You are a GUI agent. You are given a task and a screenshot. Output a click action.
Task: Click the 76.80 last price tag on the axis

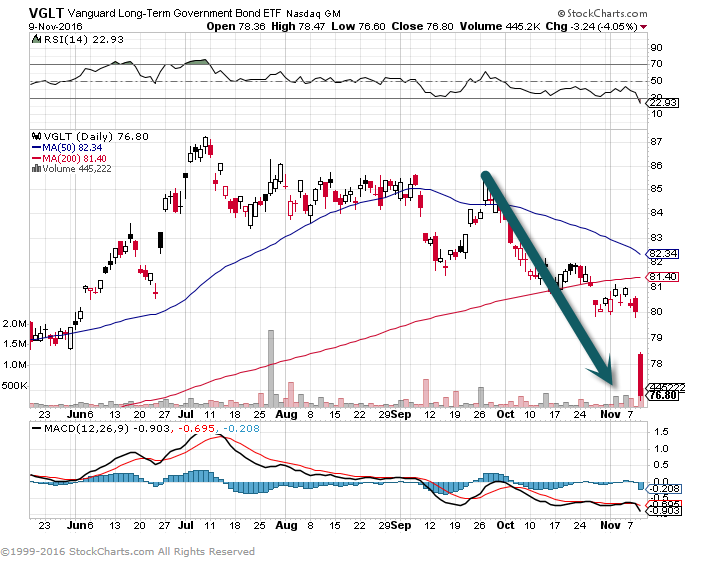(663, 395)
